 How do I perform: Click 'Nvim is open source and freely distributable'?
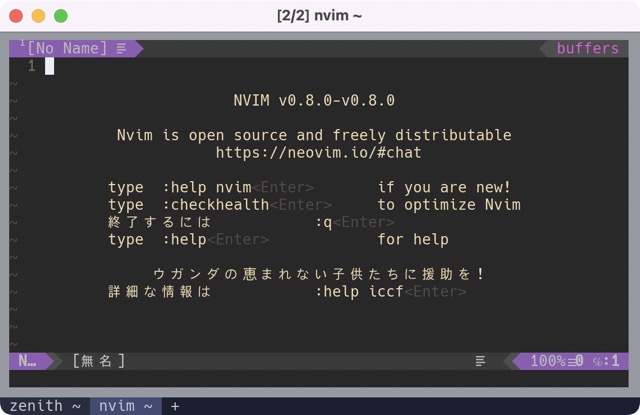[x=314, y=135]
